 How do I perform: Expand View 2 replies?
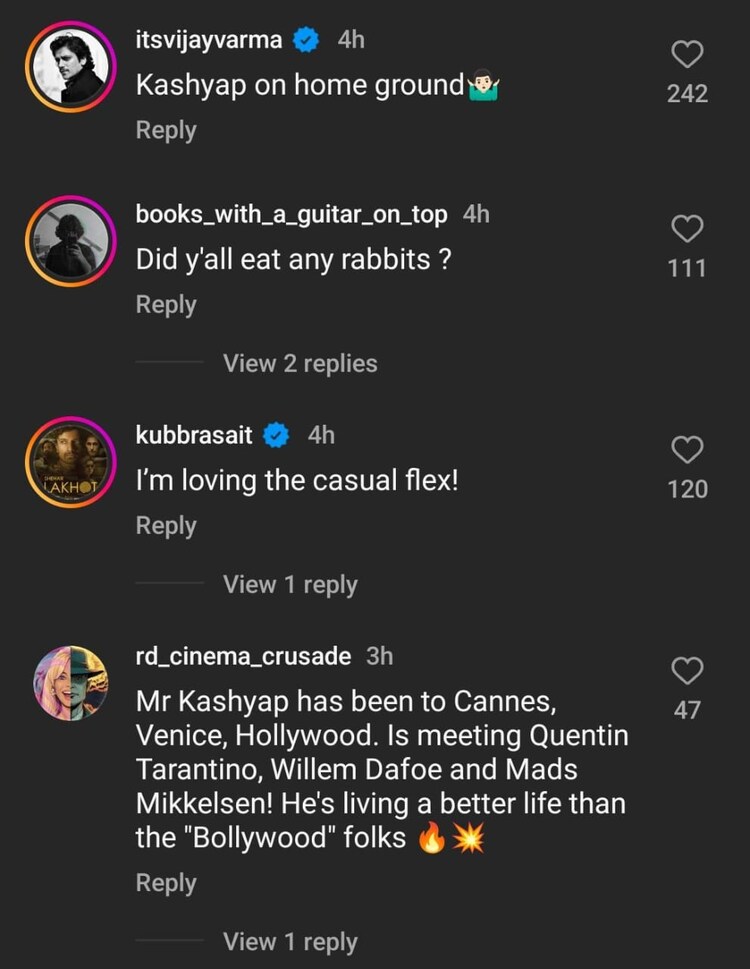pyautogui.click(x=300, y=363)
